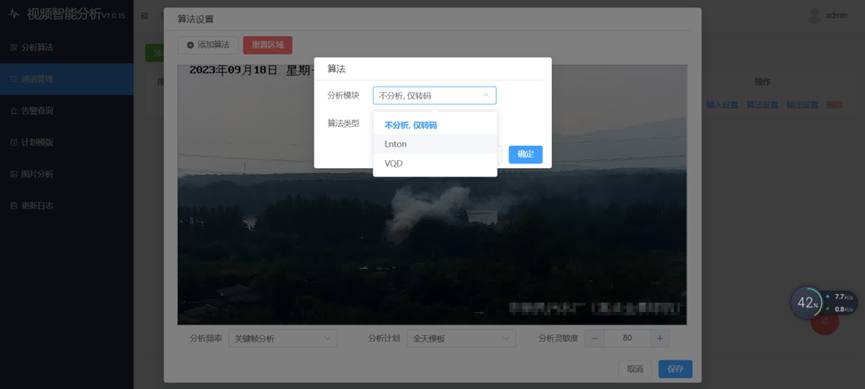Image resolution: width=865 pixels, height=389 pixels.
Task: Open 图片分析 in the sidebar
Action: click(x=67, y=174)
